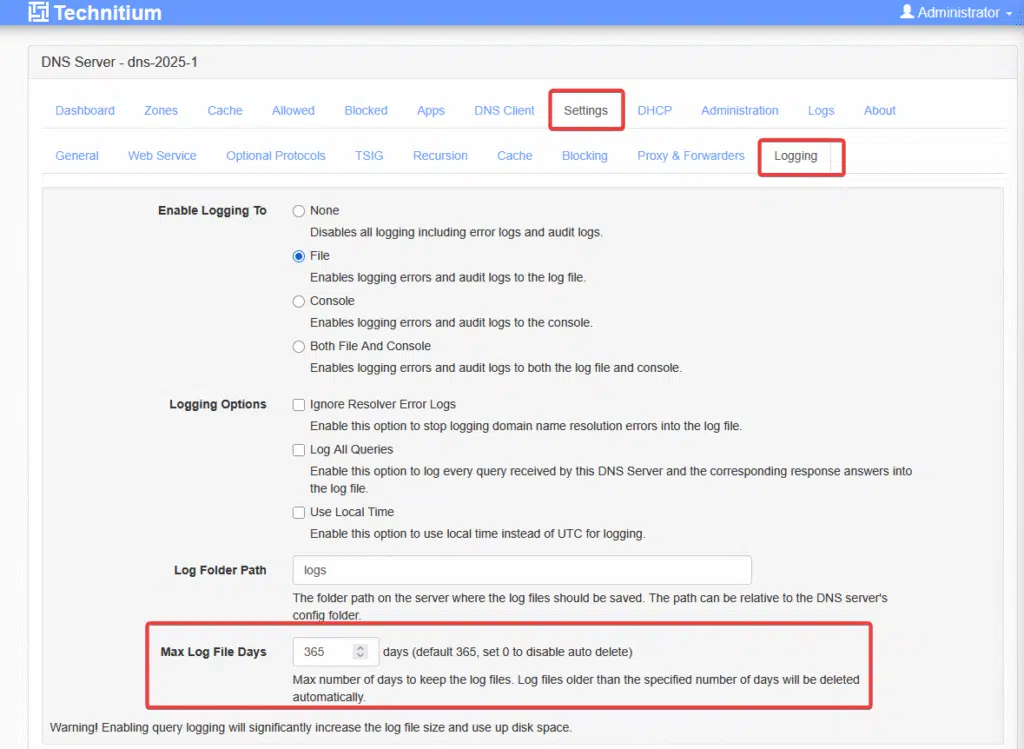The height and width of the screenshot is (749, 1024).
Task: Enable Ignore Resolver Error Logs checkbox
Action: coord(299,405)
